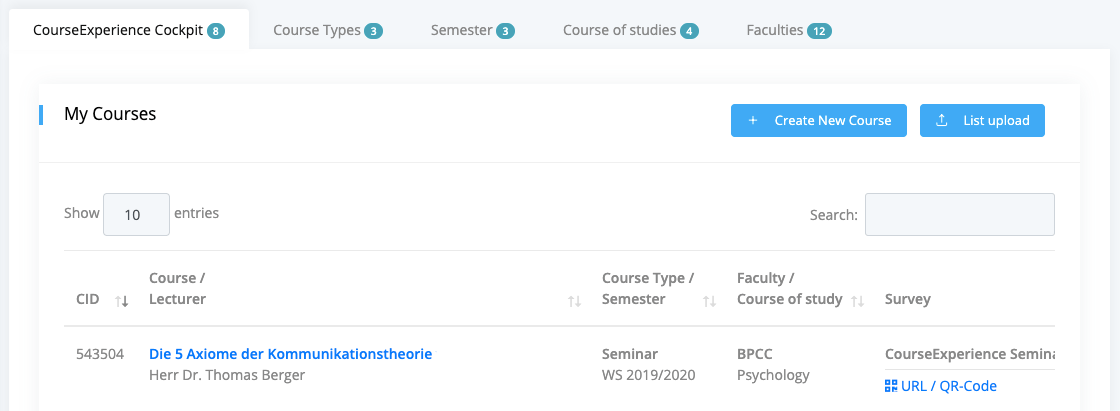Go to the Course of studies tab
The image size is (1120, 411).
pos(631,31)
